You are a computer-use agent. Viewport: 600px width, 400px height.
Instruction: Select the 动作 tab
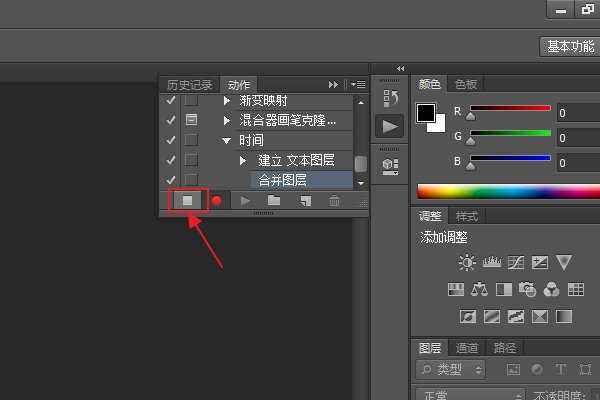239,85
